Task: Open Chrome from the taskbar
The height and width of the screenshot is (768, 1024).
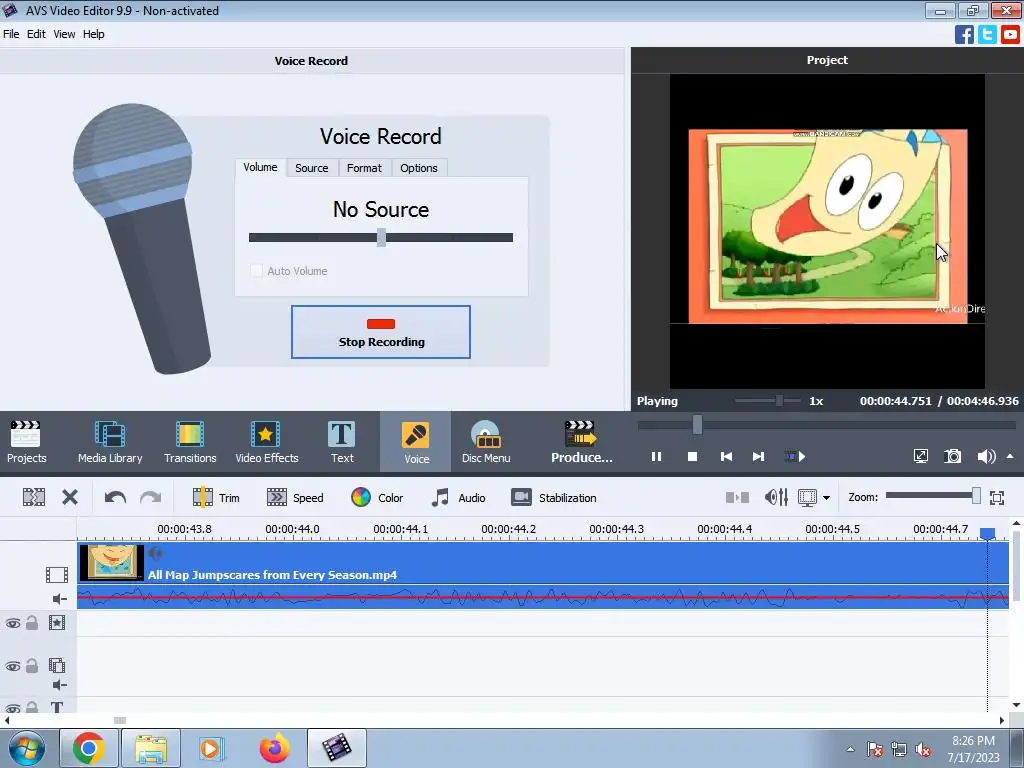Action: coord(88,748)
